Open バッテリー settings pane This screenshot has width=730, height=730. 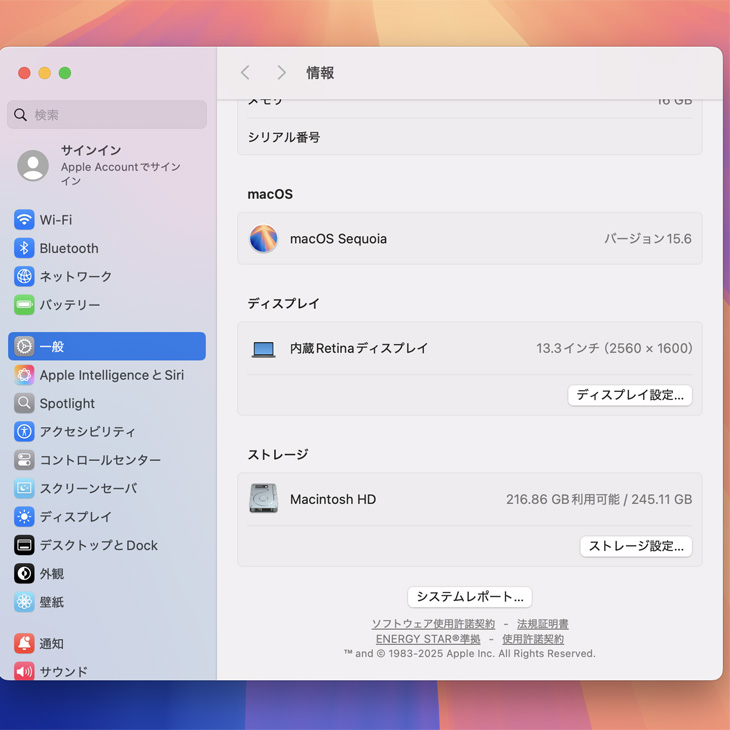coord(69,305)
